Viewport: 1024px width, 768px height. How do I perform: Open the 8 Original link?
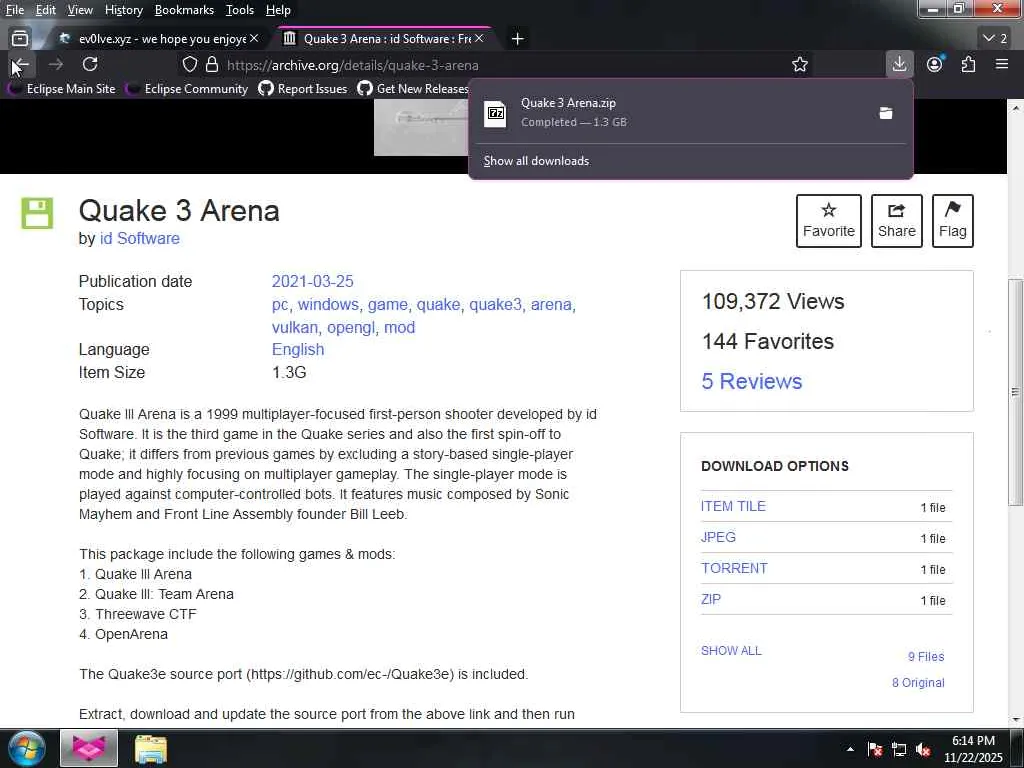(918, 682)
